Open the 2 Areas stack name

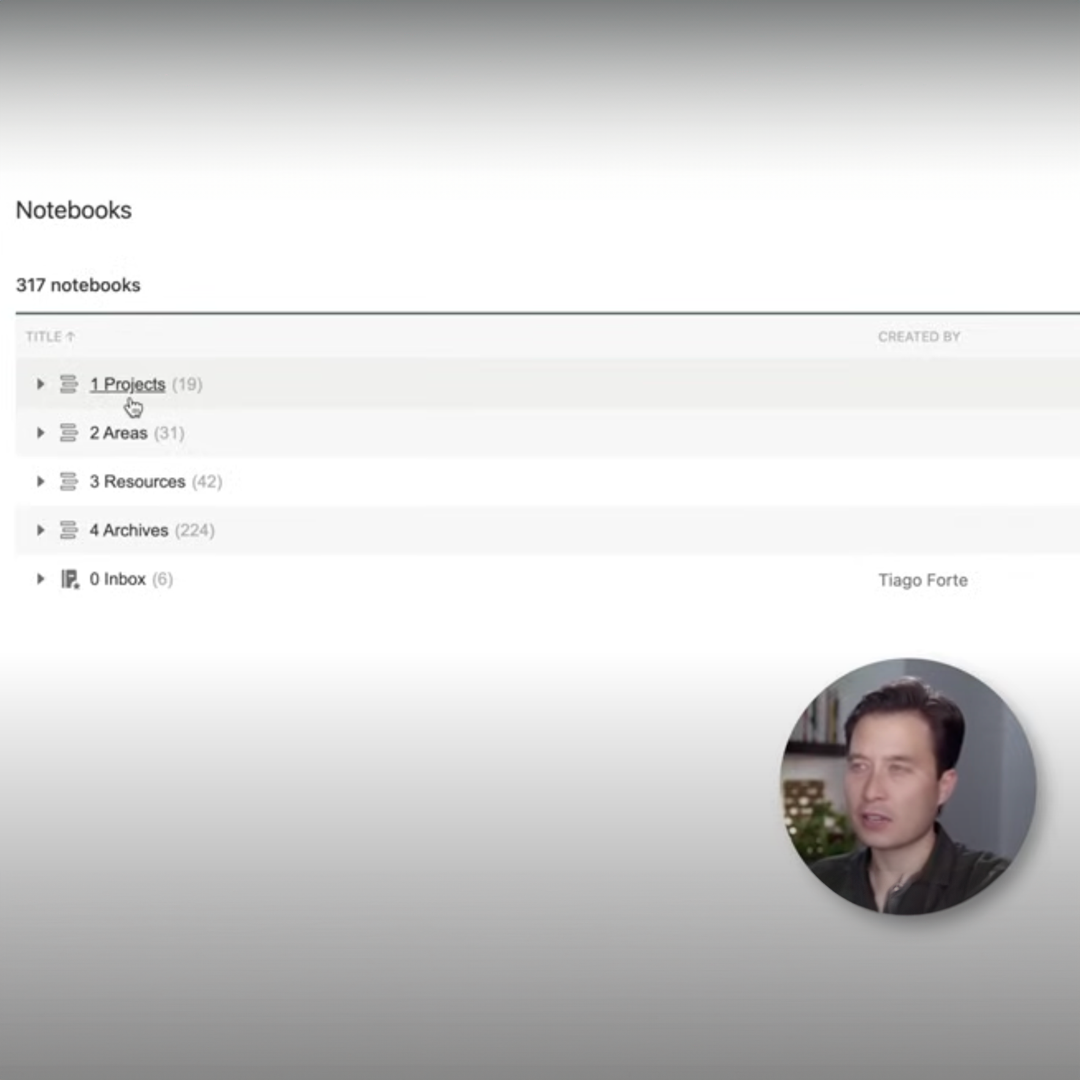pyautogui.click(x=118, y=433)
